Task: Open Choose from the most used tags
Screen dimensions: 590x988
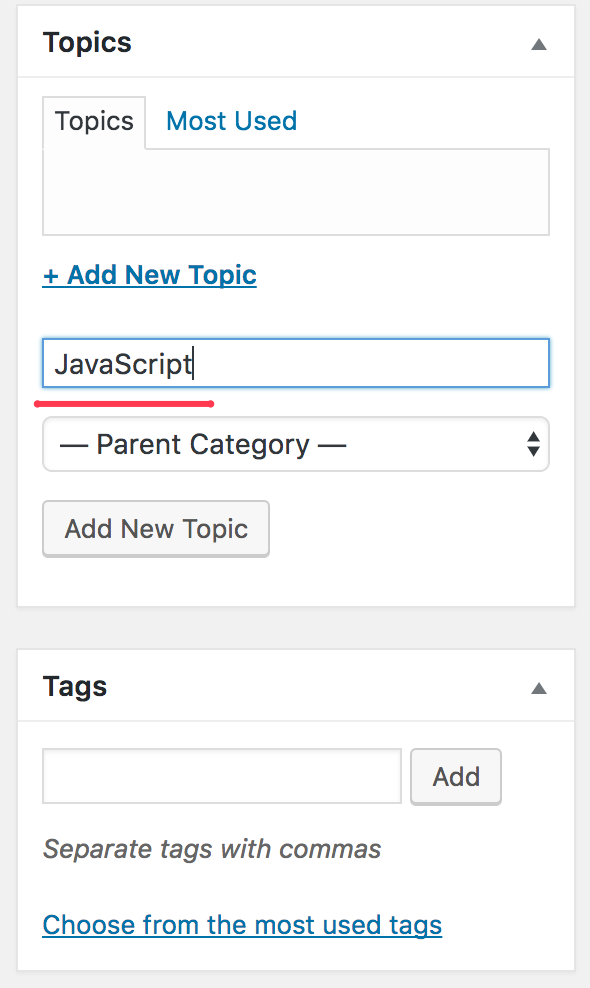Action: 242,925
